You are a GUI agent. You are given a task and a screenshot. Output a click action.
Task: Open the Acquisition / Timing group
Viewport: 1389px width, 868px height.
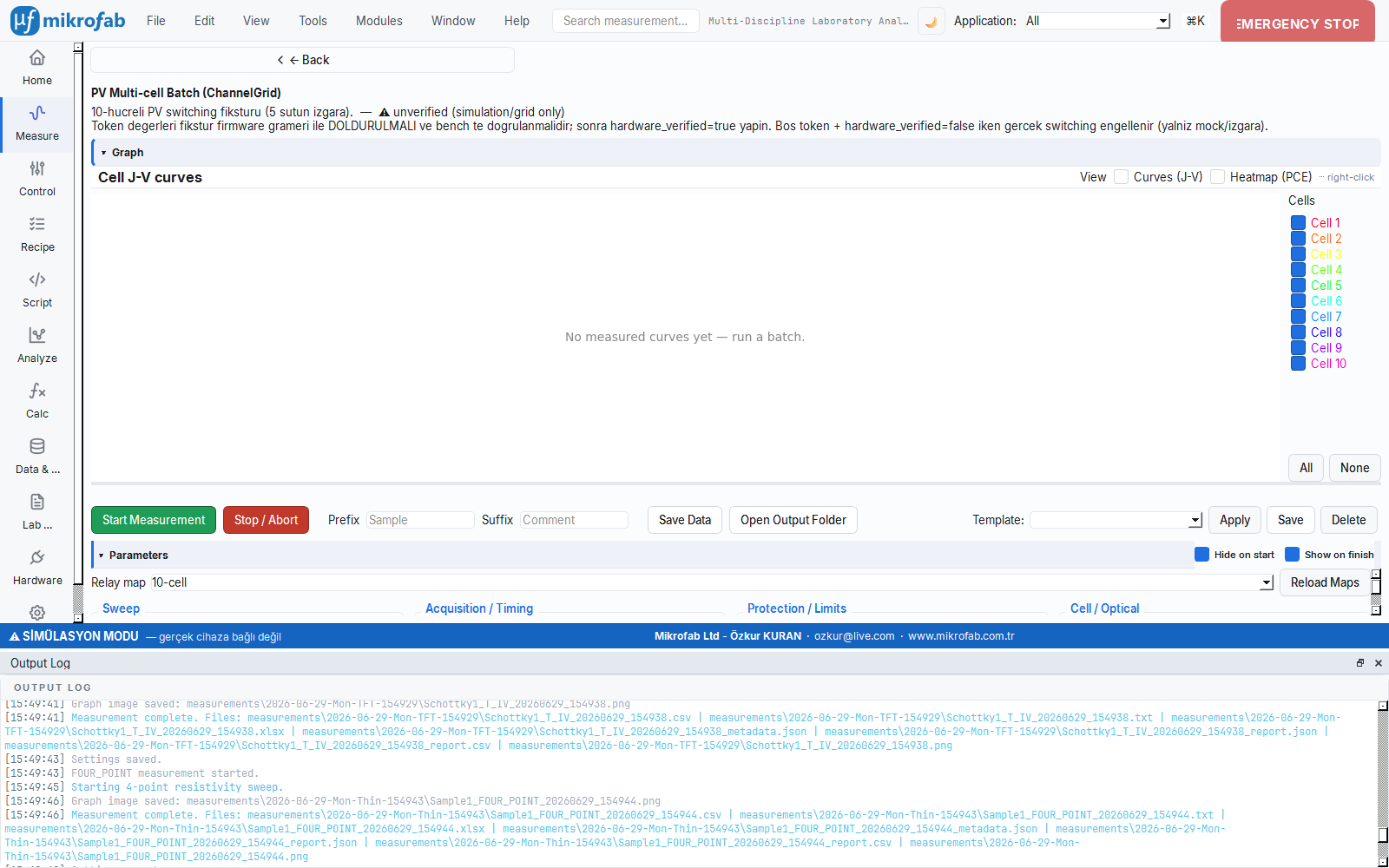point(479,608)
